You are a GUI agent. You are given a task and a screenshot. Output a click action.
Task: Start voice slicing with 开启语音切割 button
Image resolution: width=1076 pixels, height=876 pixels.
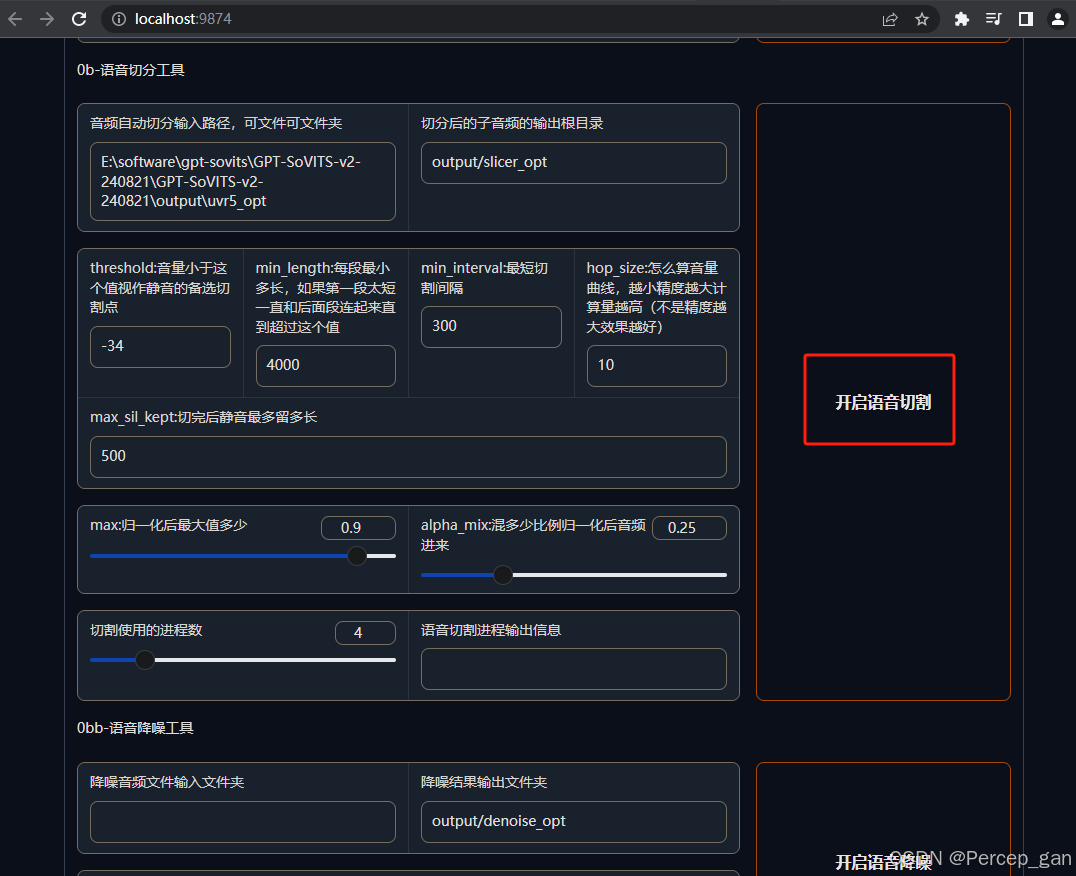click(x=883, y=402)
